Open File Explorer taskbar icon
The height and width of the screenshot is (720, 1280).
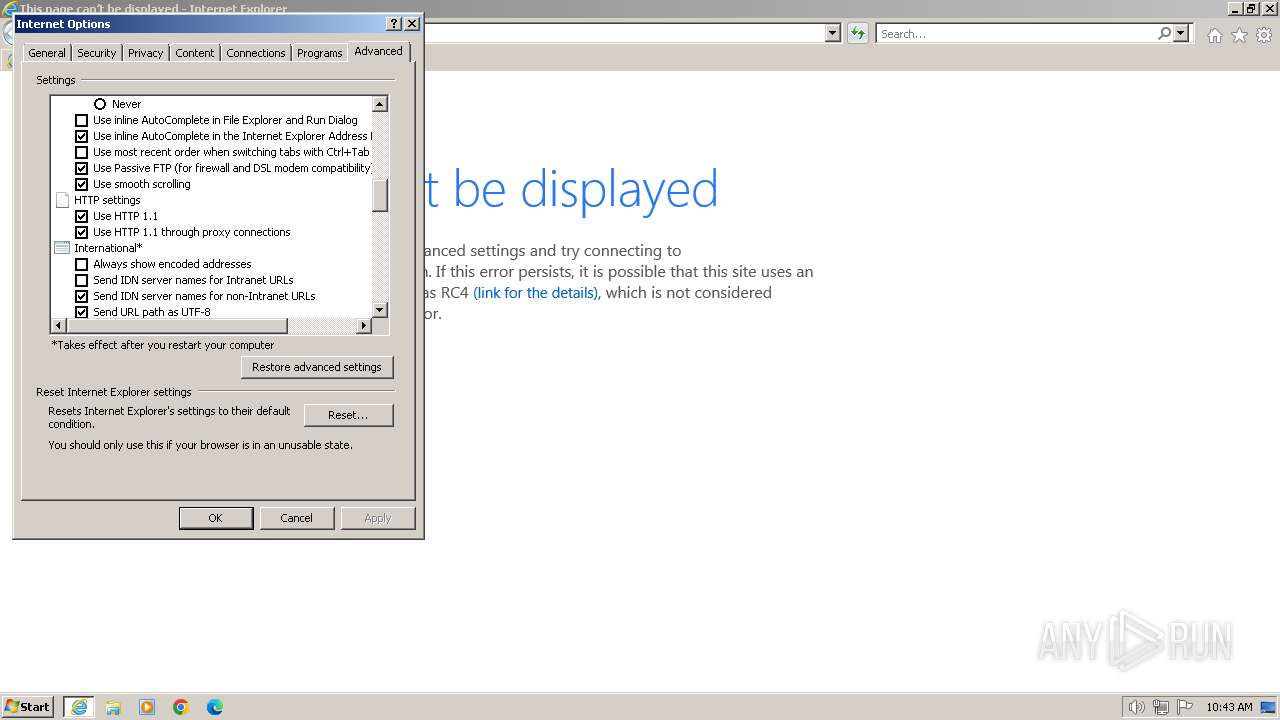coord(113,707)
